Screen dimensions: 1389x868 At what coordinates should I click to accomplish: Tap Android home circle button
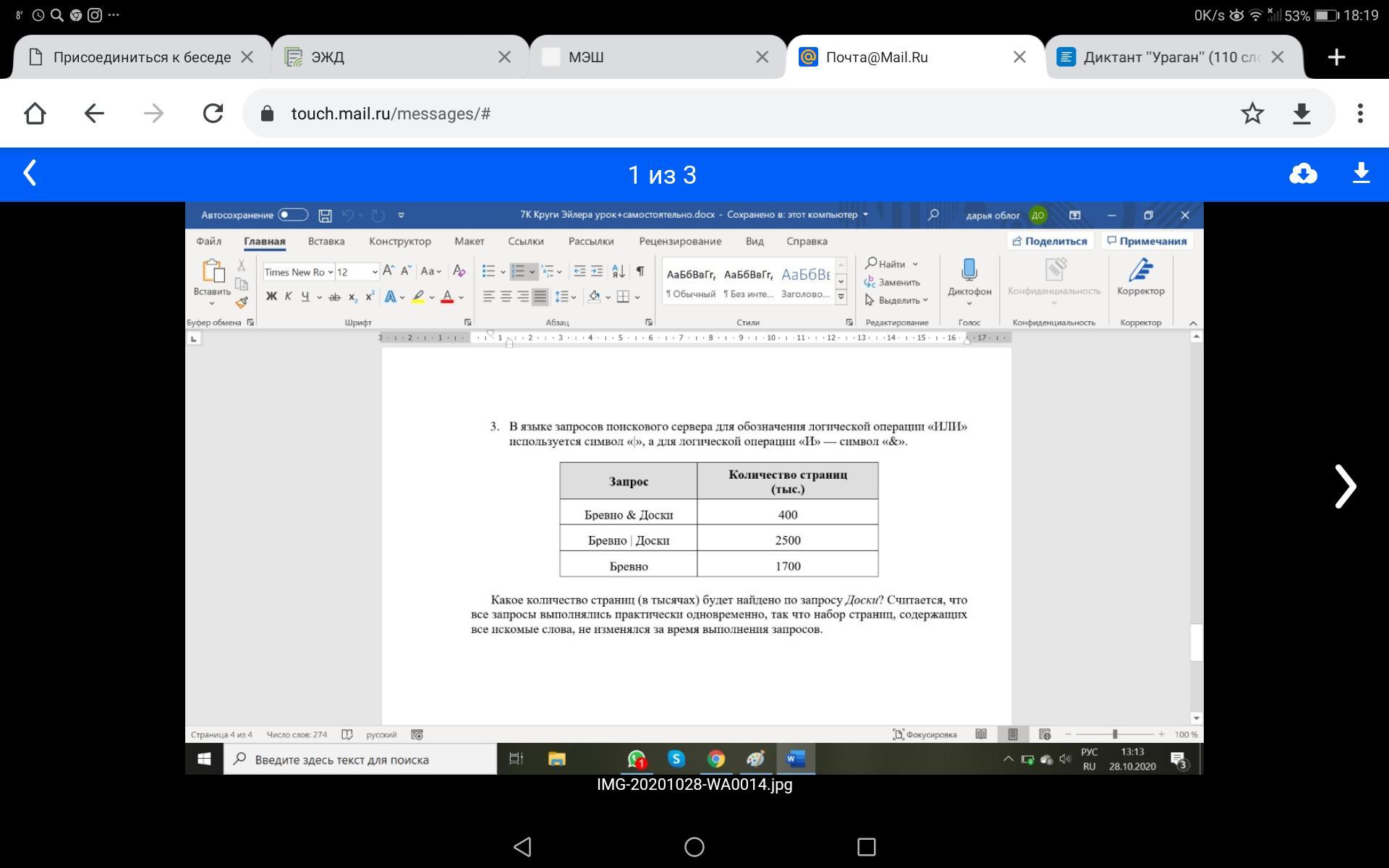(x=694, y=846)
